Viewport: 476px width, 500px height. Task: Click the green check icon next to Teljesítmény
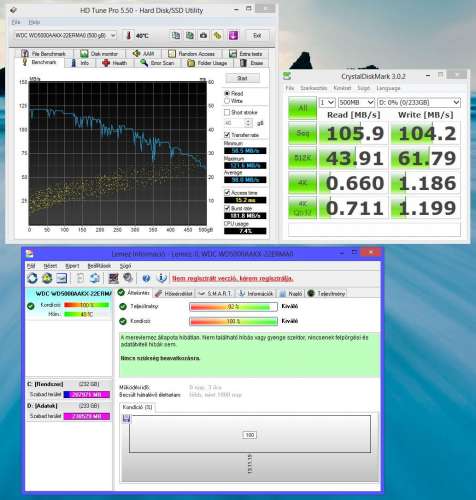[x=123, y=306]
